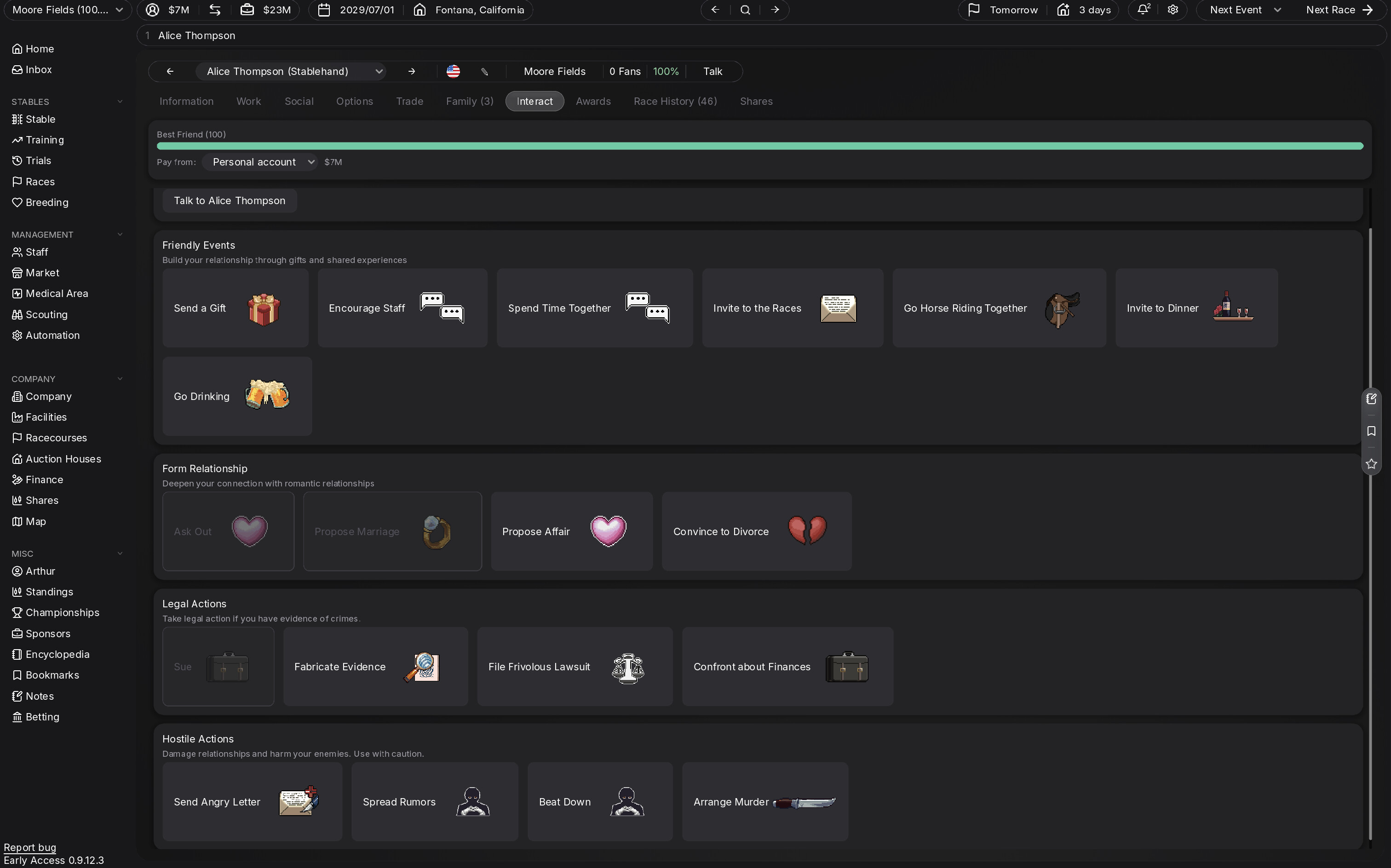Screen dimensions: 1391x868
Task: Collapse the MISC sidebar section
Action: 120,554
